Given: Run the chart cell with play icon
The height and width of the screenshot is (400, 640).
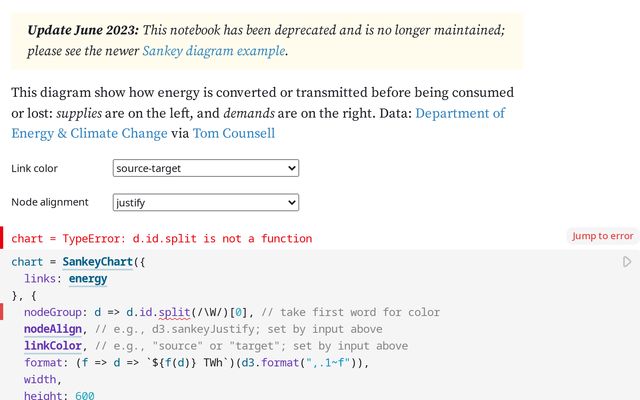Looking at the screenshot, I should [x=627, y=262].
